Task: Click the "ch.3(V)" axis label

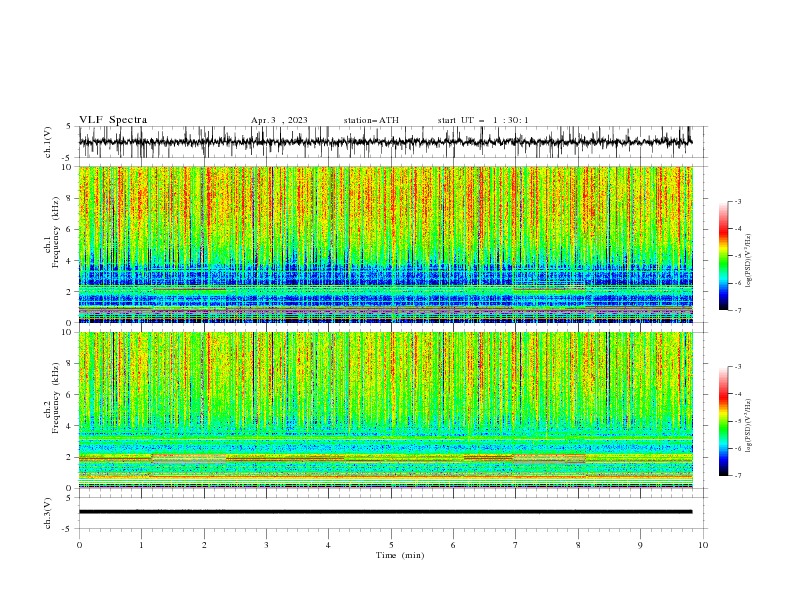Action: pyautogui.click(x=48, y=513)
